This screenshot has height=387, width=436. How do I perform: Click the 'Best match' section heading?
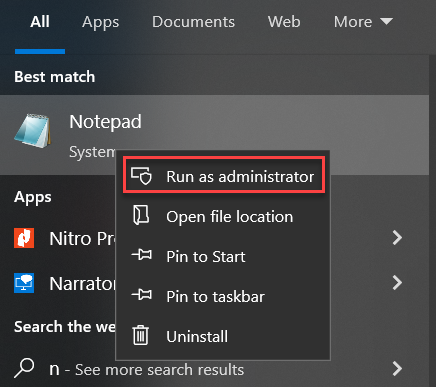[55, 77]
